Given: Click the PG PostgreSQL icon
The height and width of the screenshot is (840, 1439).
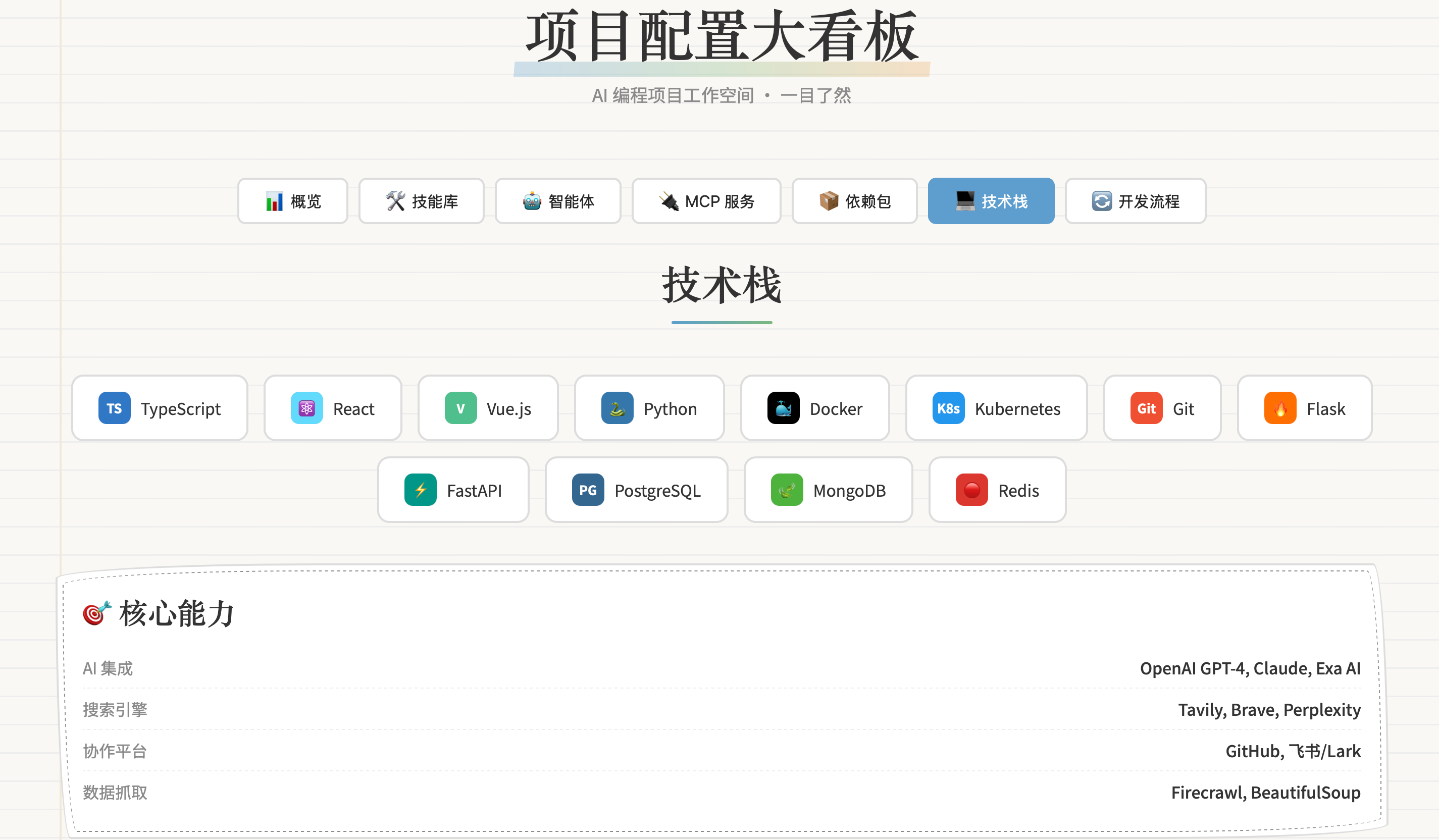Looking at the screenshot, I should (x=588, y=490).
